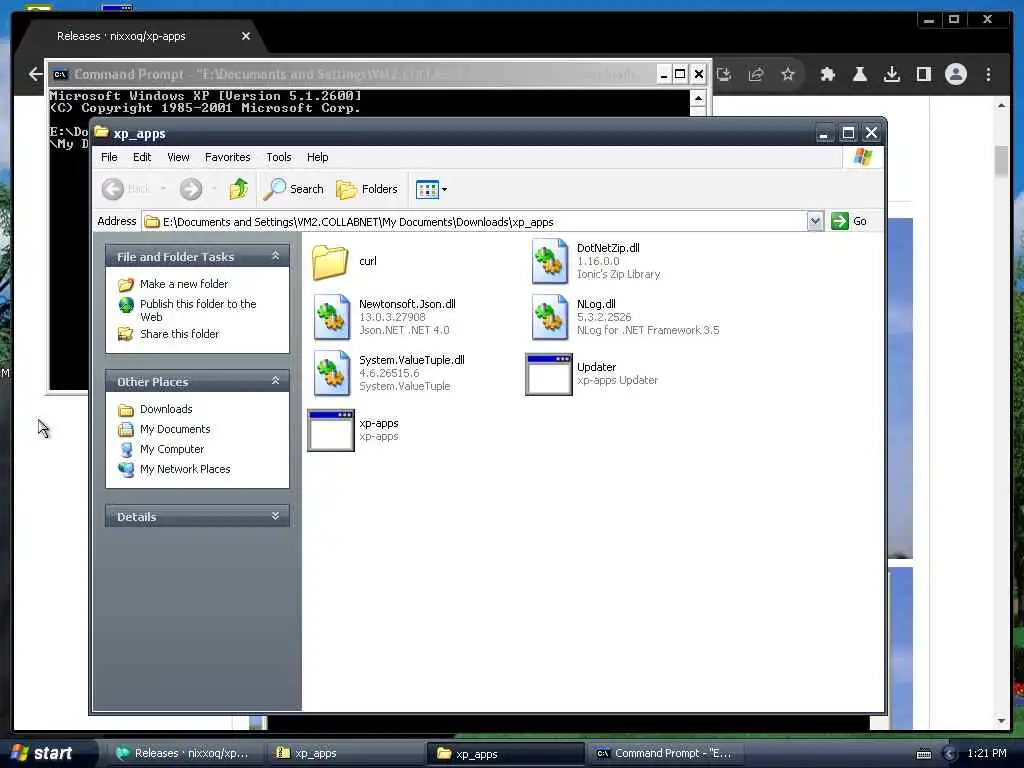Select the DotNetZip.dll file icon
Viewport: 1024px width, 768px height.
tap(549, 261)
